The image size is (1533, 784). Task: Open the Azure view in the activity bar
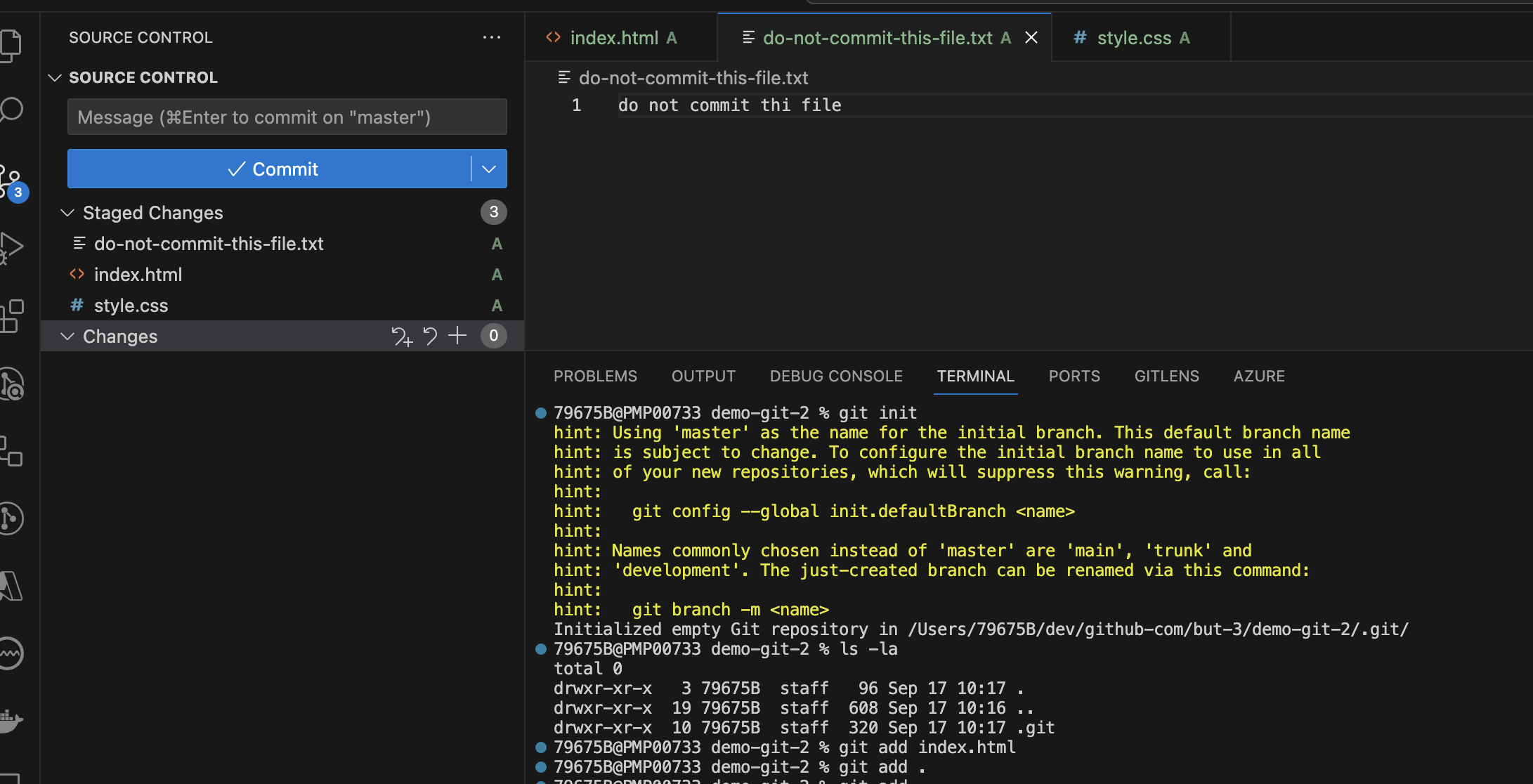(x=10, y=586)
